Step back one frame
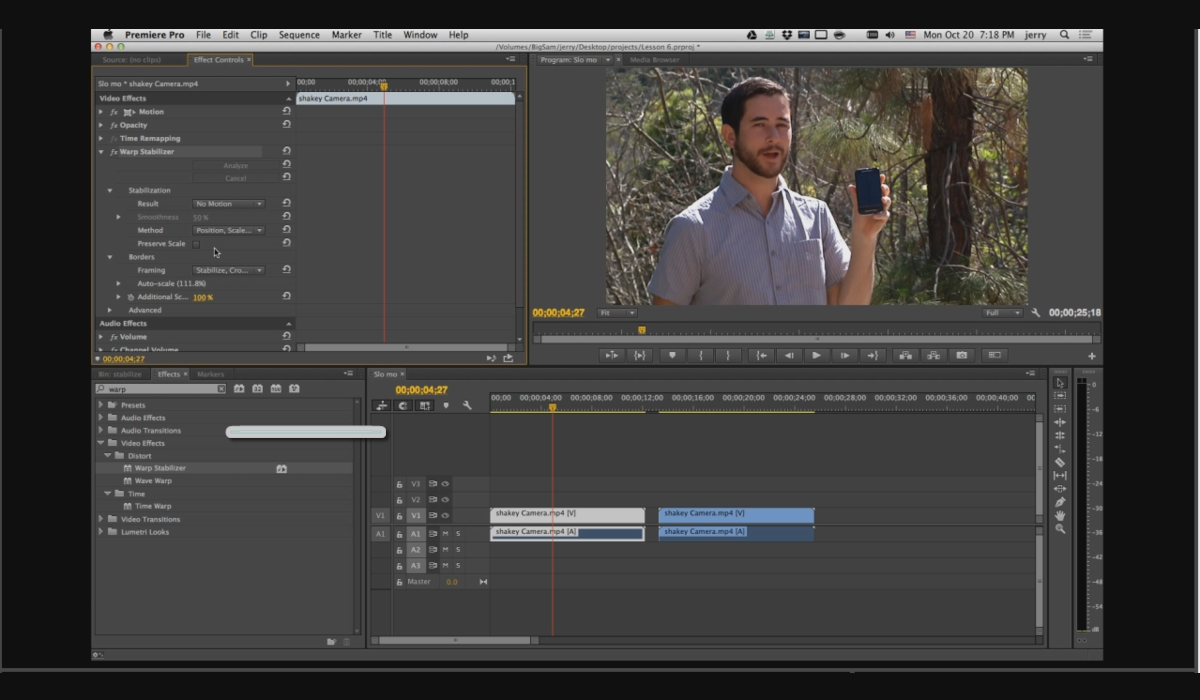1200x700 pixels. [x=788, y=355]
